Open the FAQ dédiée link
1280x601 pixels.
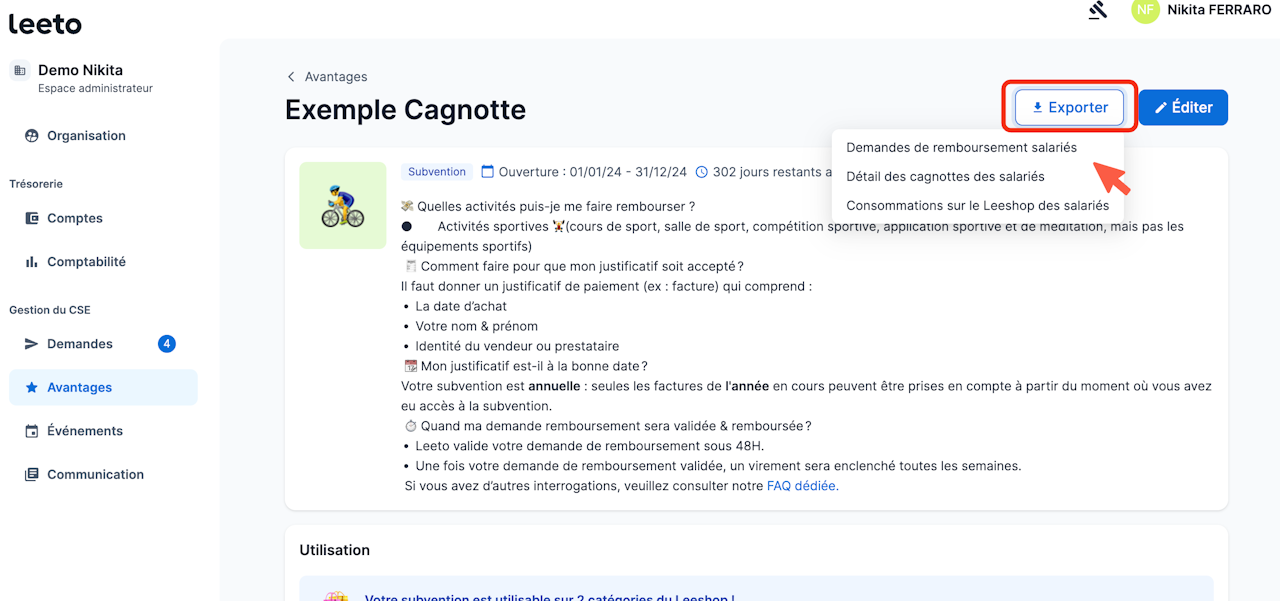(x=802, y=486)
